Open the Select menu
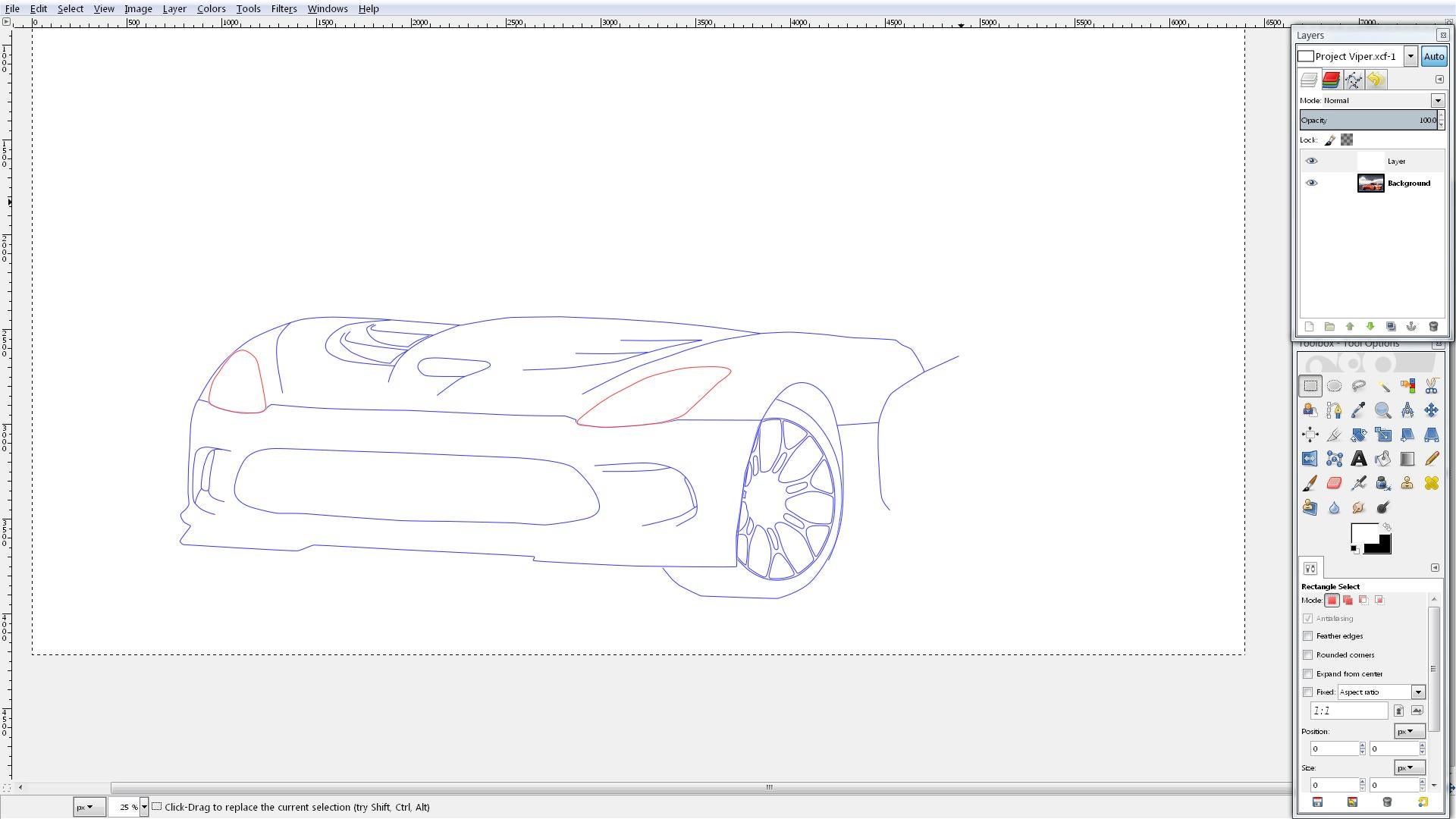 [x=70, y=8]
